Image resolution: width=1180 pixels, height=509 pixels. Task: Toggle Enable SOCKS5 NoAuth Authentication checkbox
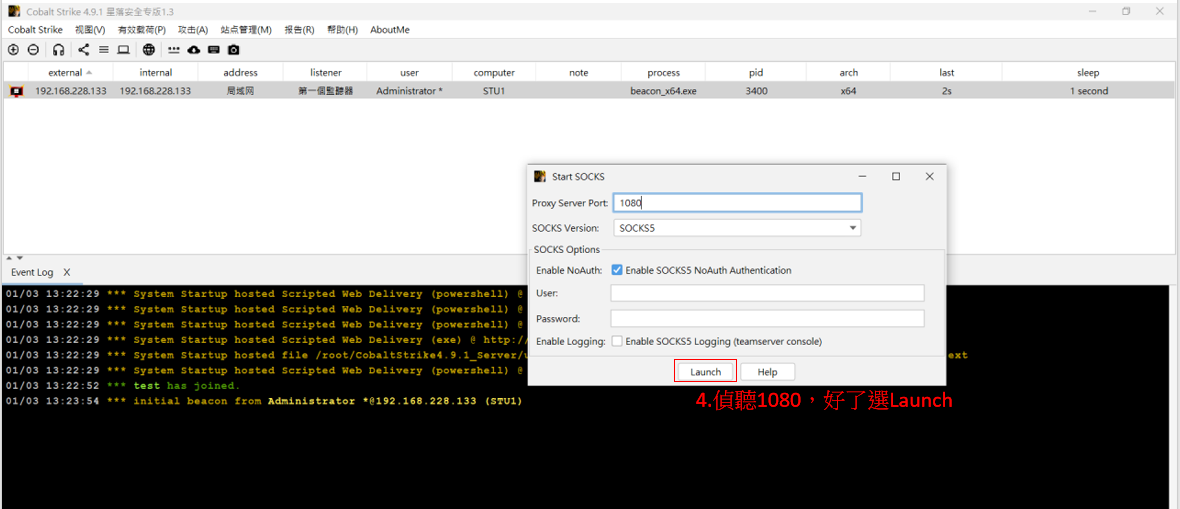(617, 270)
